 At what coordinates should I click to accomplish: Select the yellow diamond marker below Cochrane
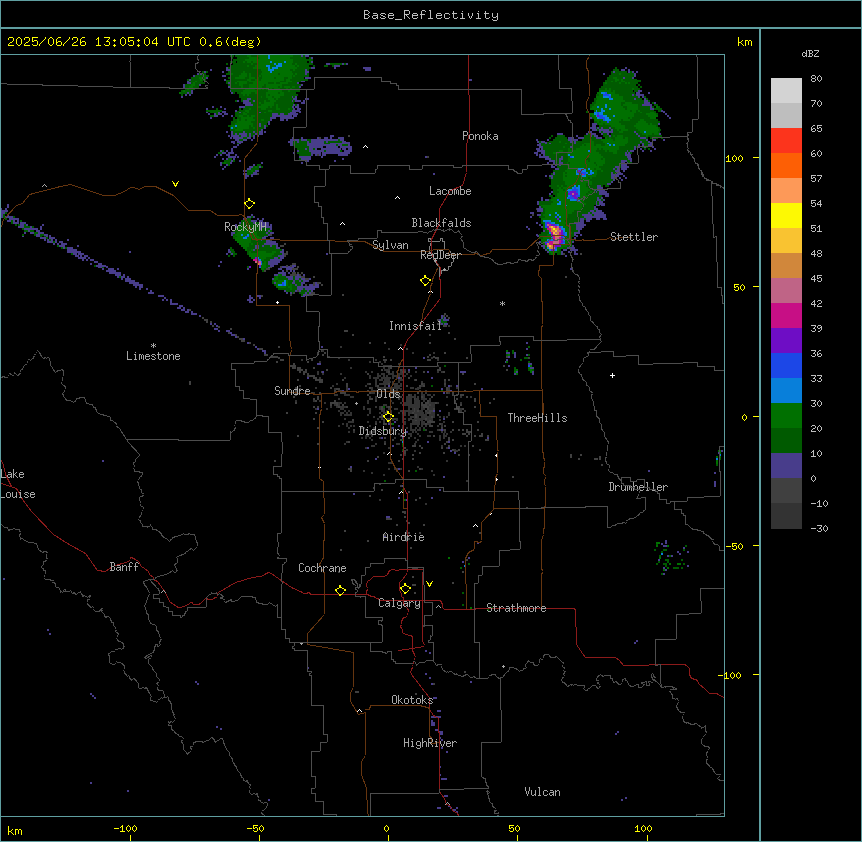pos(340,590)
